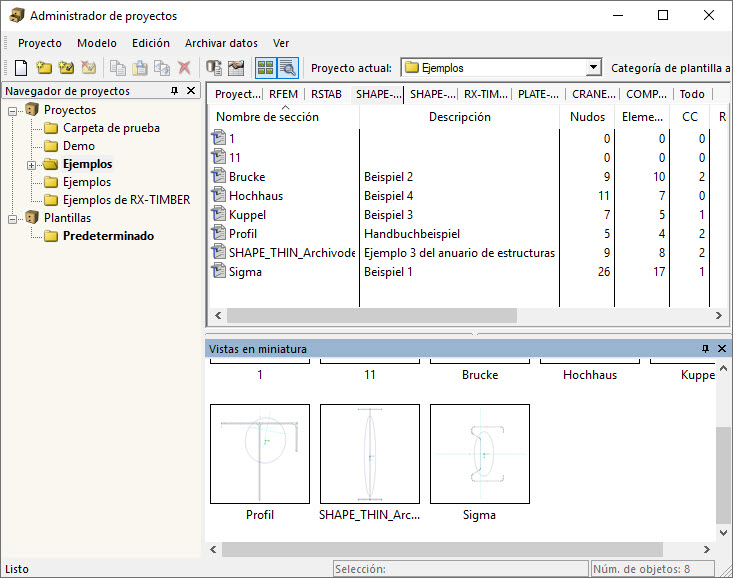This screenshot has width=733, height=578.
Task: Select Carpeta de prueba folder in tree
Action: tap(111, 128)
